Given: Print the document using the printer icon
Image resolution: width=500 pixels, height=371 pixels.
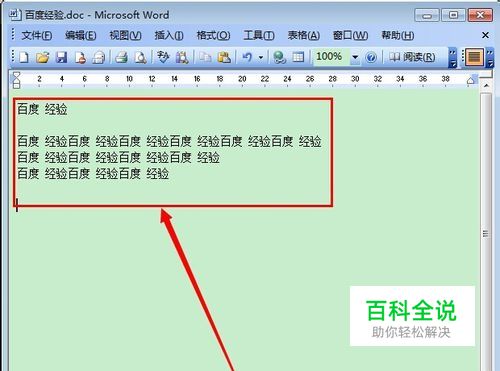Looking at the screenshot, I should (x=121, y=57).
